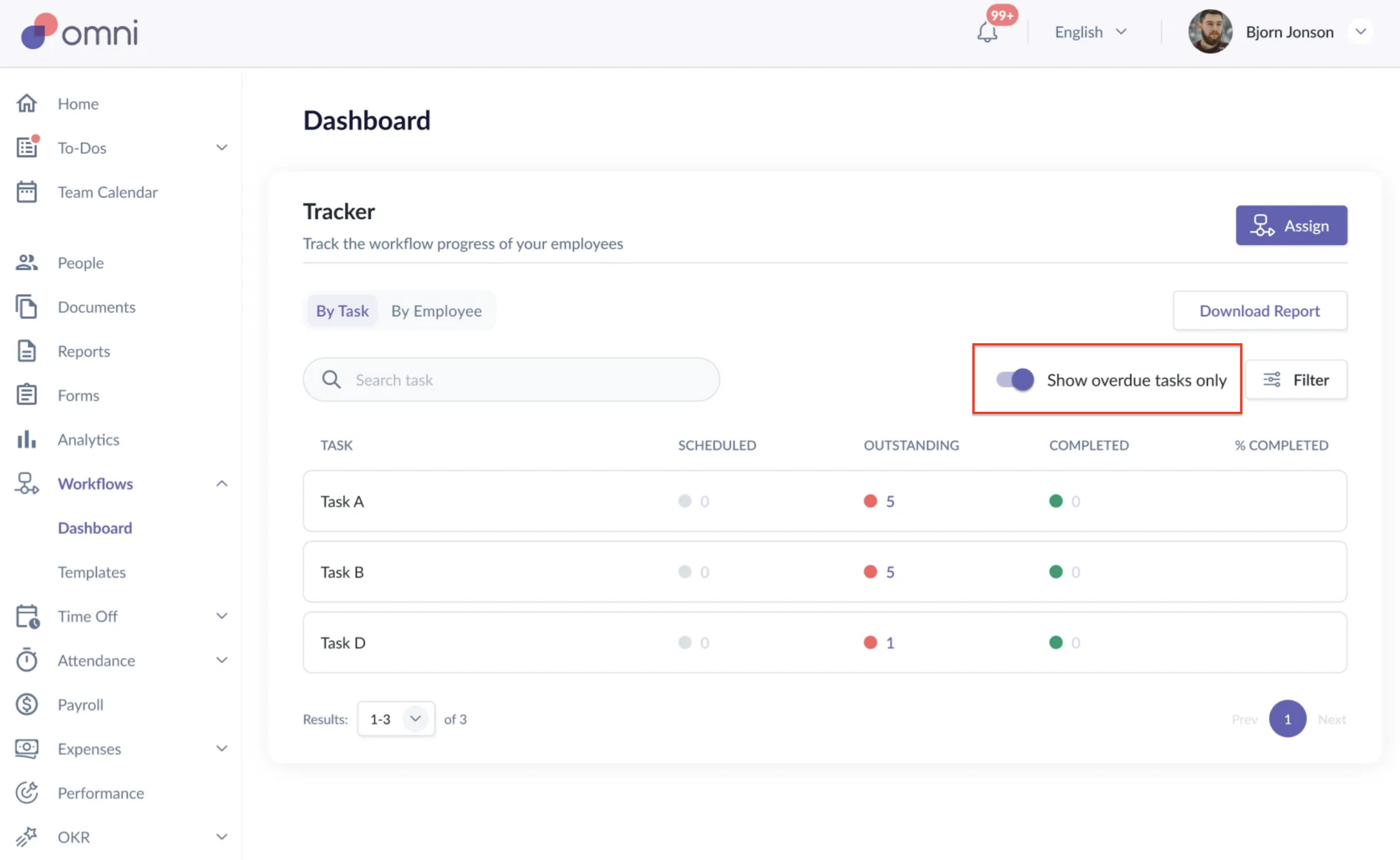This screenshot has height=860, width=1400.
Task: Collapse the Workflows section chevron
Action: [222, 484]
